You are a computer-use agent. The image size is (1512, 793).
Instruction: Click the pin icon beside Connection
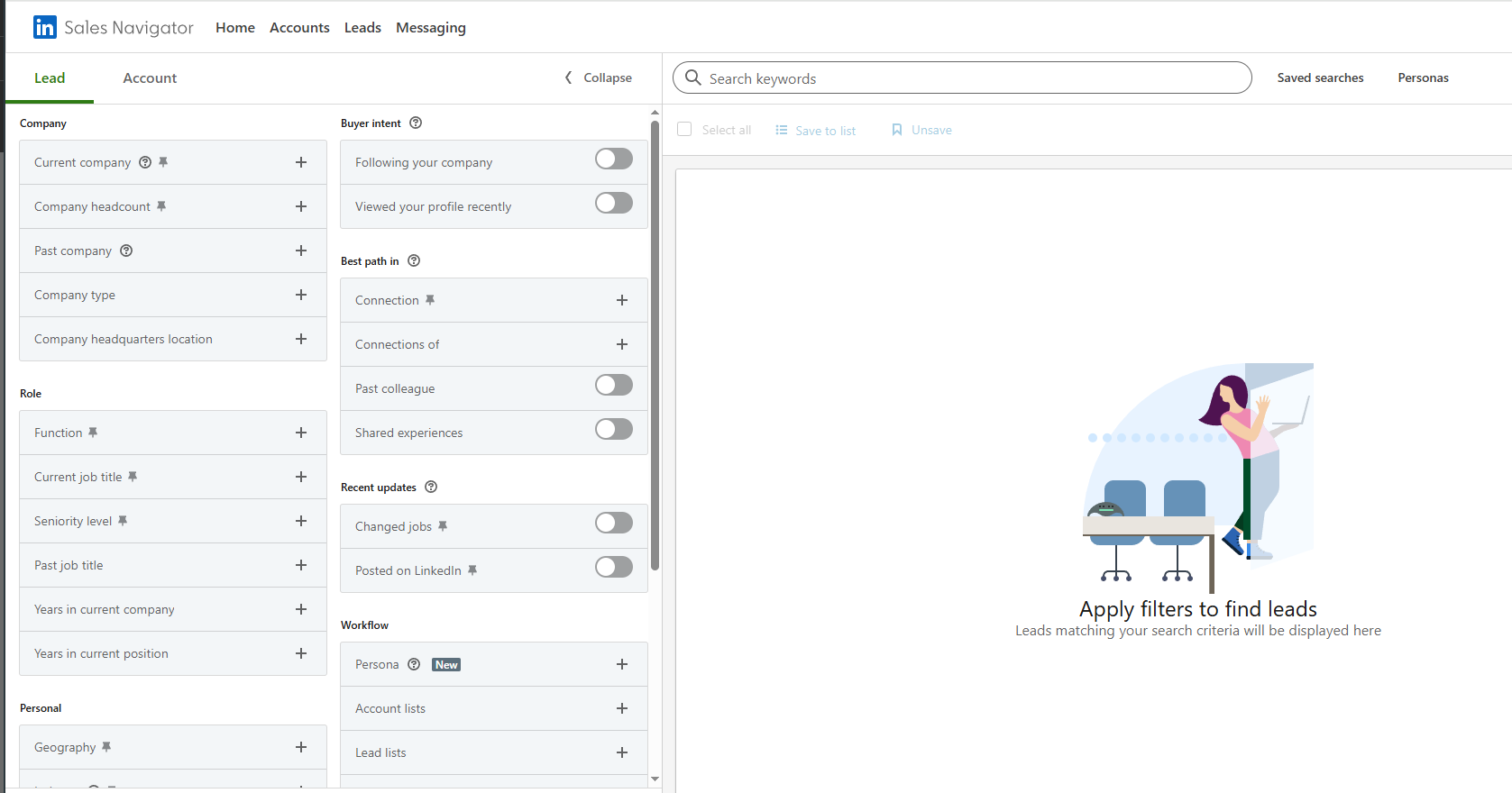(430, 300)
